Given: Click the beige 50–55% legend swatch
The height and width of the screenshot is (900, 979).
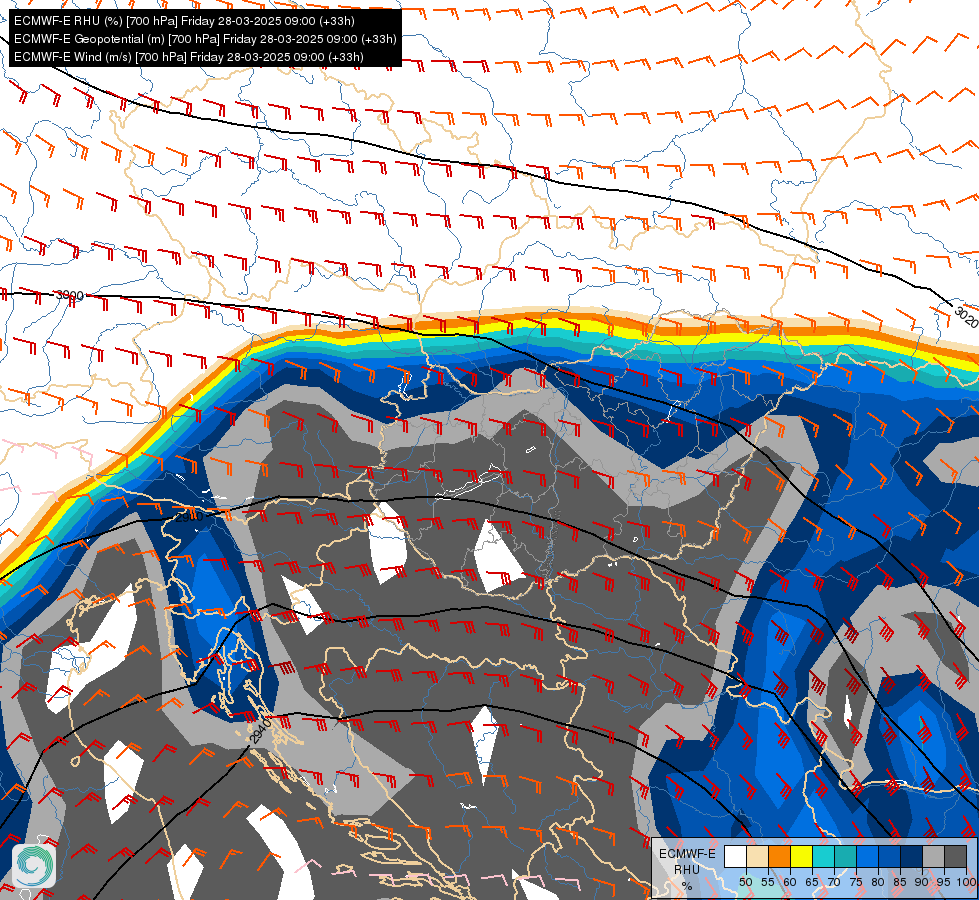Looking at the screenshot, I should [757, 856].
